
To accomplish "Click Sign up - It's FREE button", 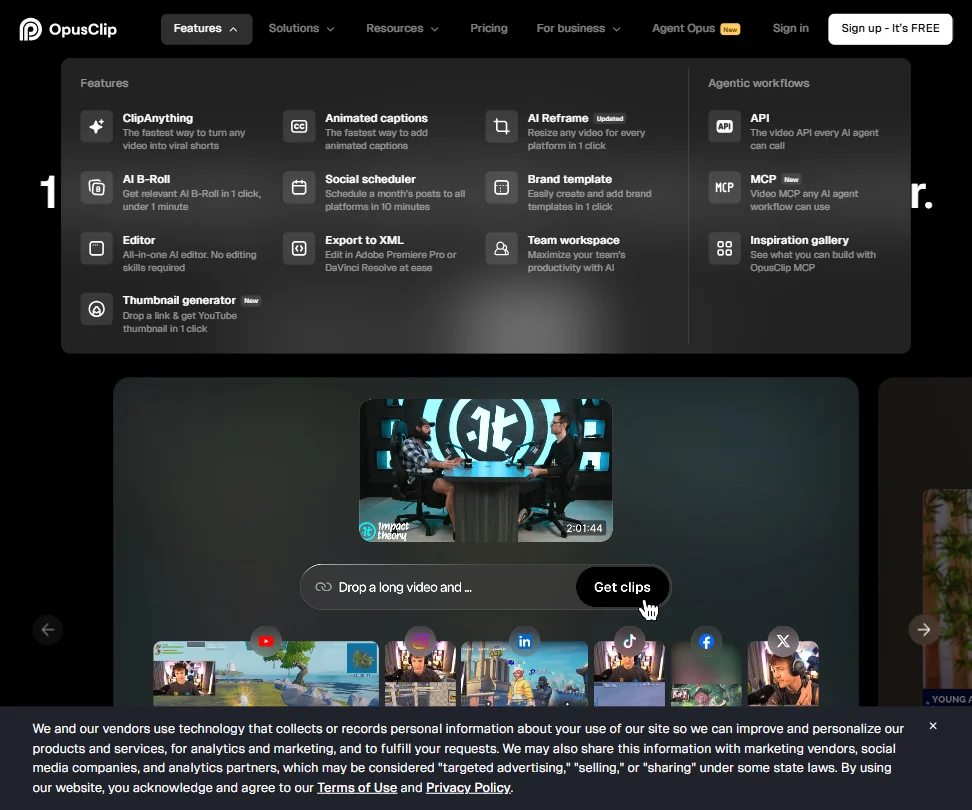I will (x=890, y=29).
